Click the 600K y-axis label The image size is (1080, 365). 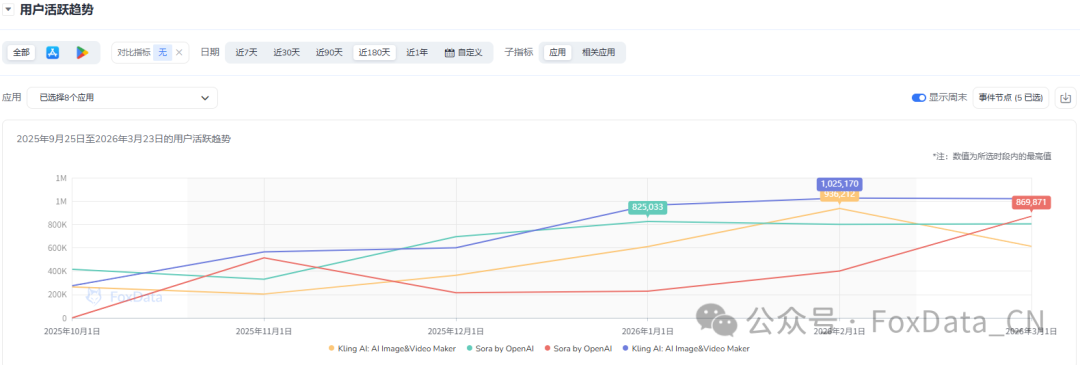[56, 248]
